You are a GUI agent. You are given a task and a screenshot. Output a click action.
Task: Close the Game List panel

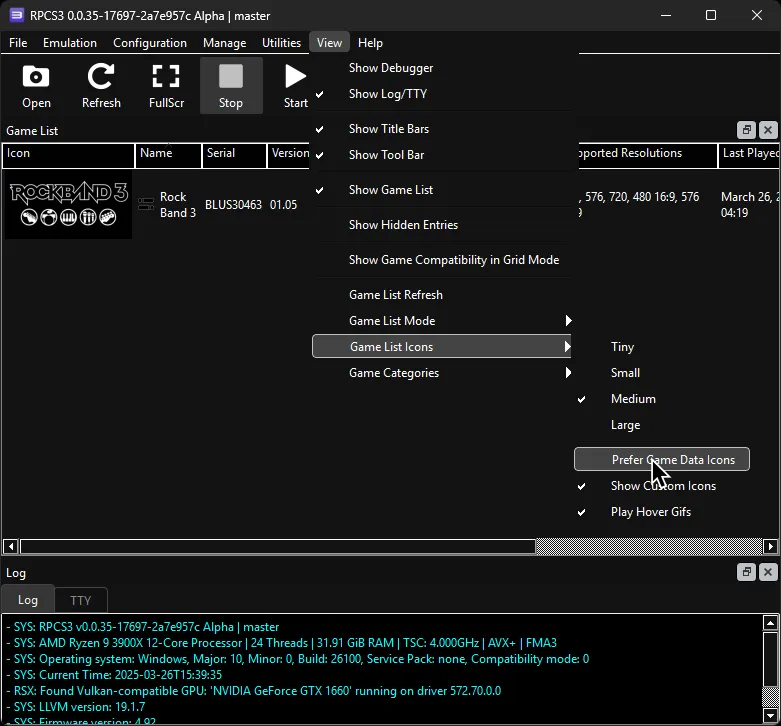click(x=768, y=130)
